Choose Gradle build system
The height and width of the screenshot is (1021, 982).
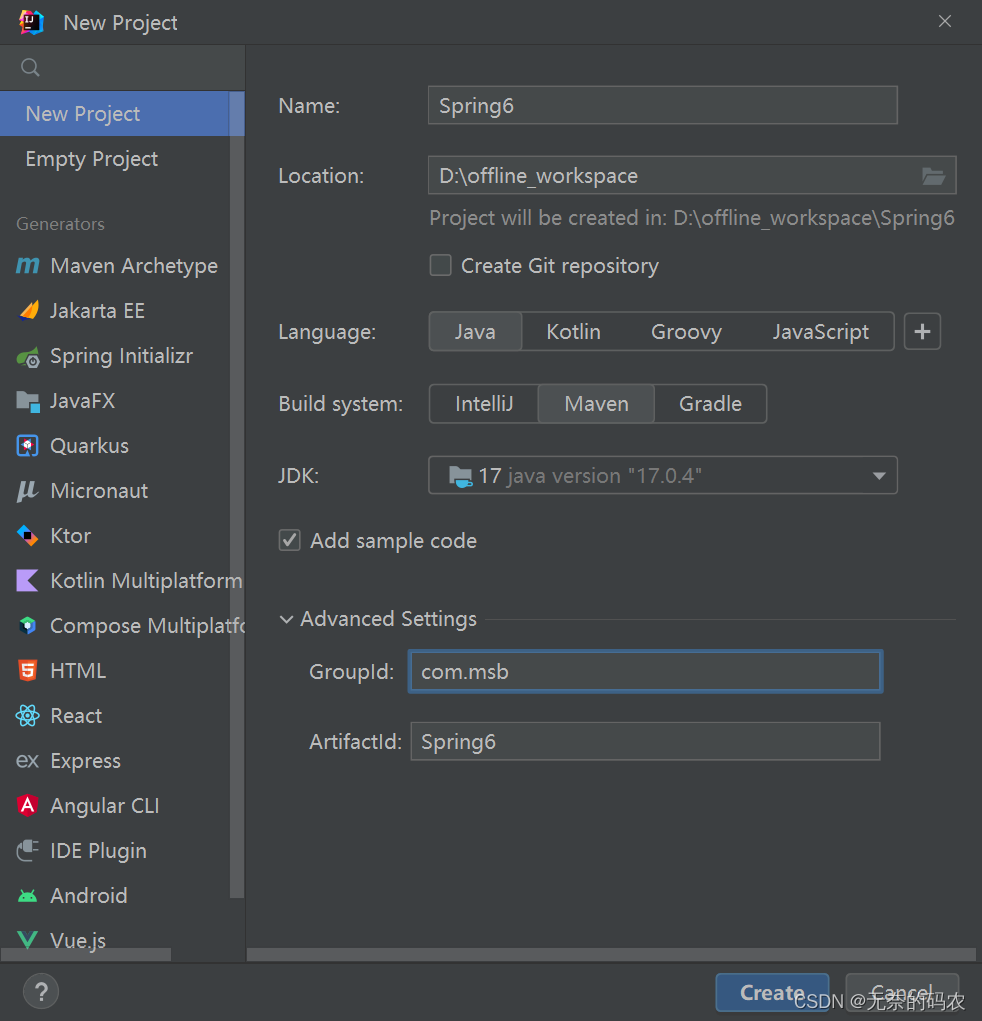710,404
